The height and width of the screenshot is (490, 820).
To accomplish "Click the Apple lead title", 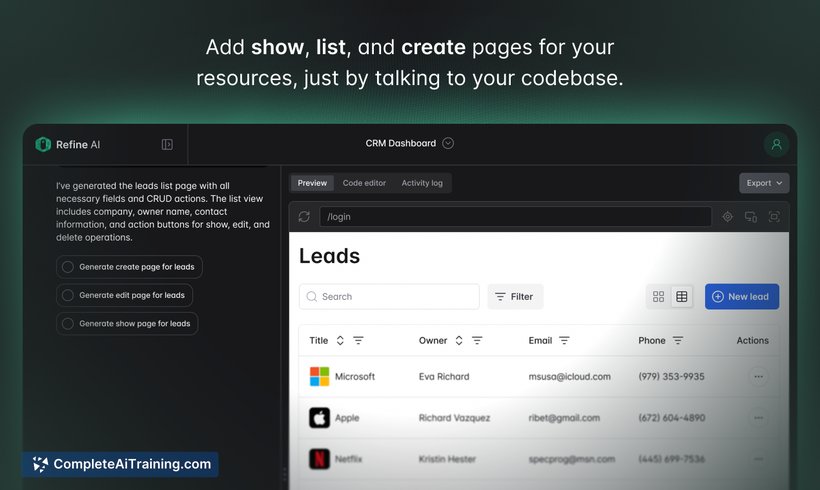I will click(x=347, y=418).
